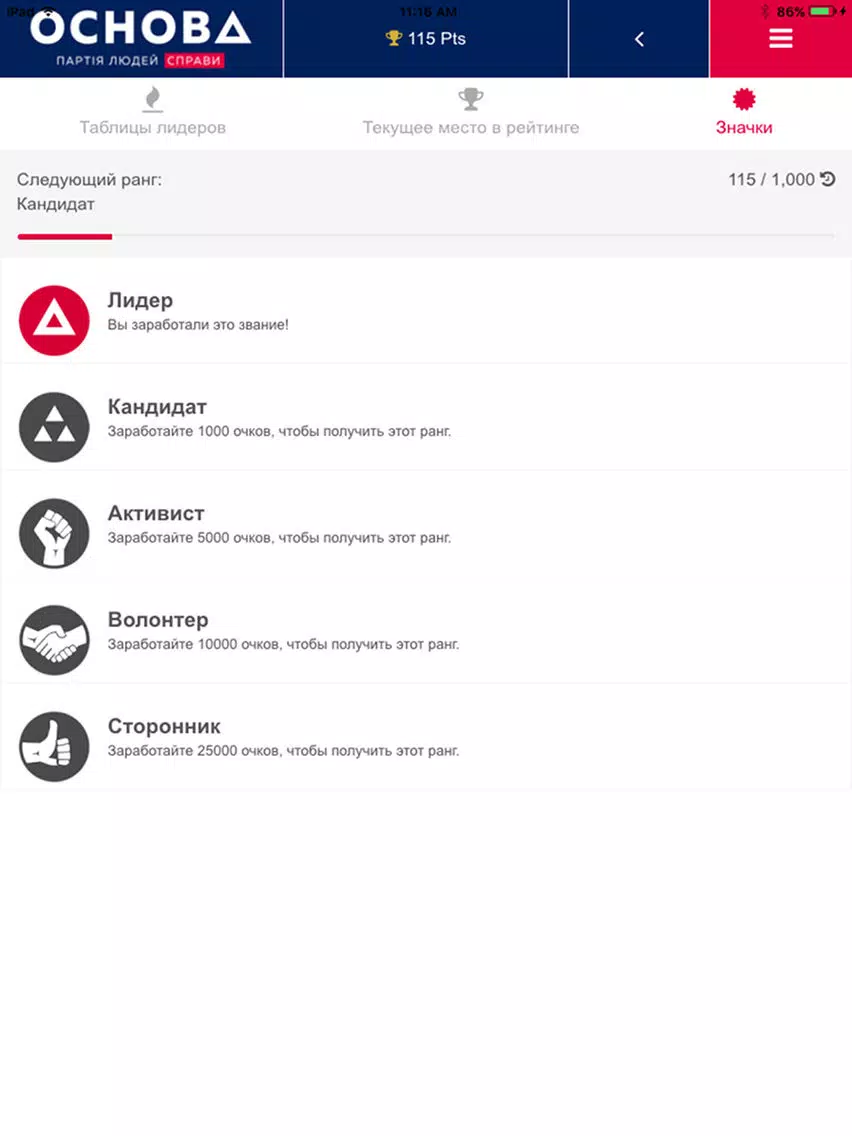Switch to Таблицы лидеров tab
Viewport: 852px width, 1136px height.
152,113
